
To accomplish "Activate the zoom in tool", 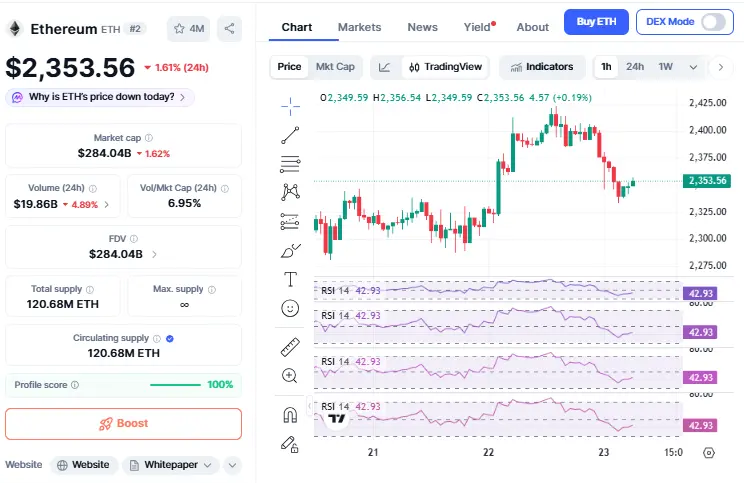I will click(x=291, y=376).
